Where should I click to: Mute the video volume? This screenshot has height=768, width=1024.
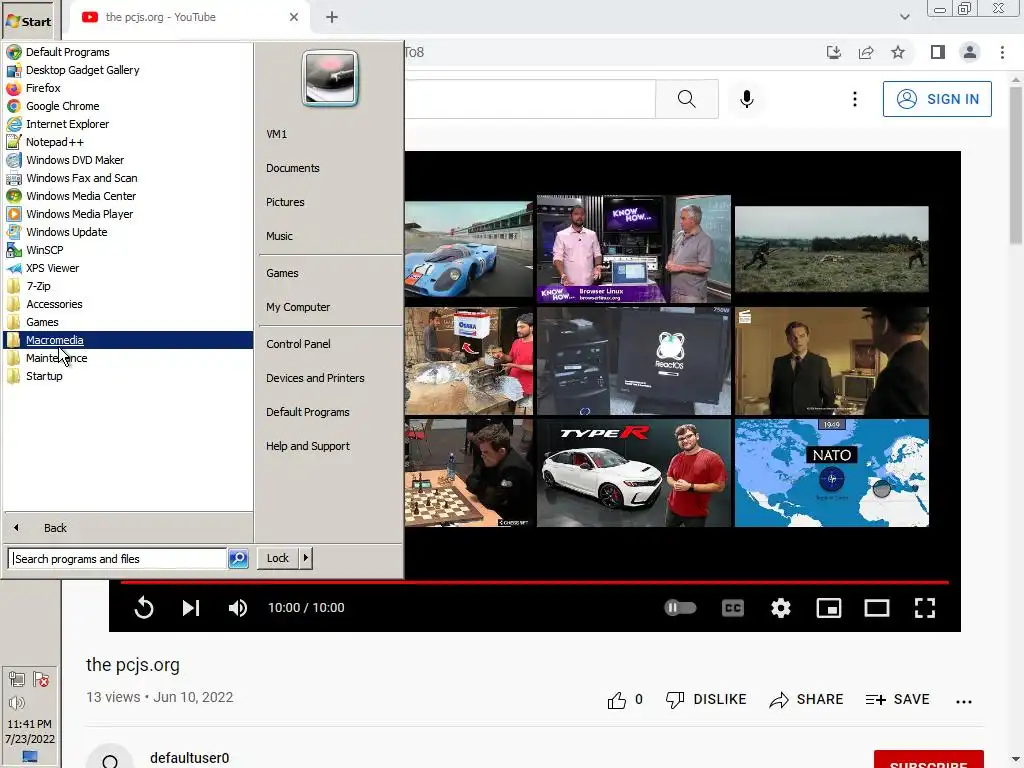click(238, 608)
